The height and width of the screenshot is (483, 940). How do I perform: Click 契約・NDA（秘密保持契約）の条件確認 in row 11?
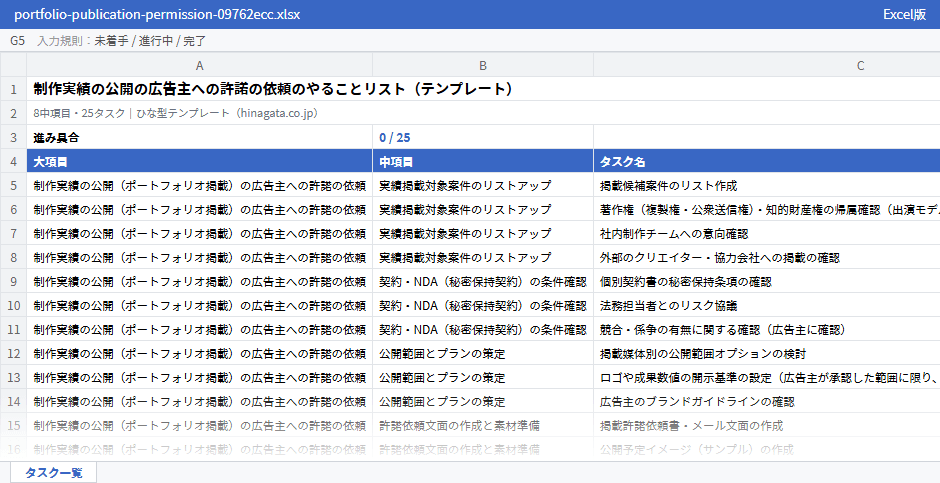coord(483,330)
